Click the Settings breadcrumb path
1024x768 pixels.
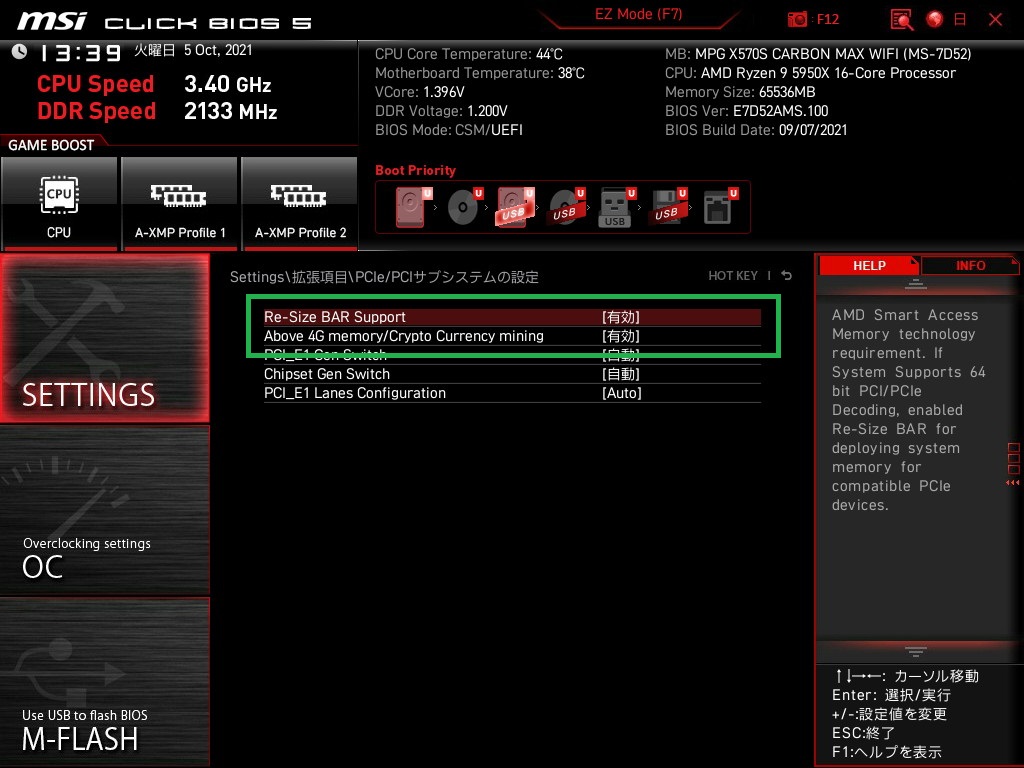point(384,277)
